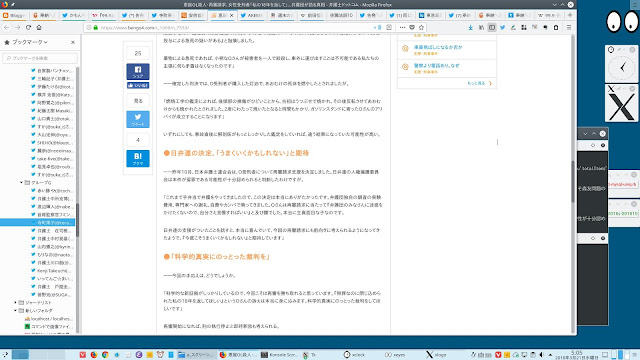
Task: Collapse the グループG bookmark folder
Action: click(22, 182)
